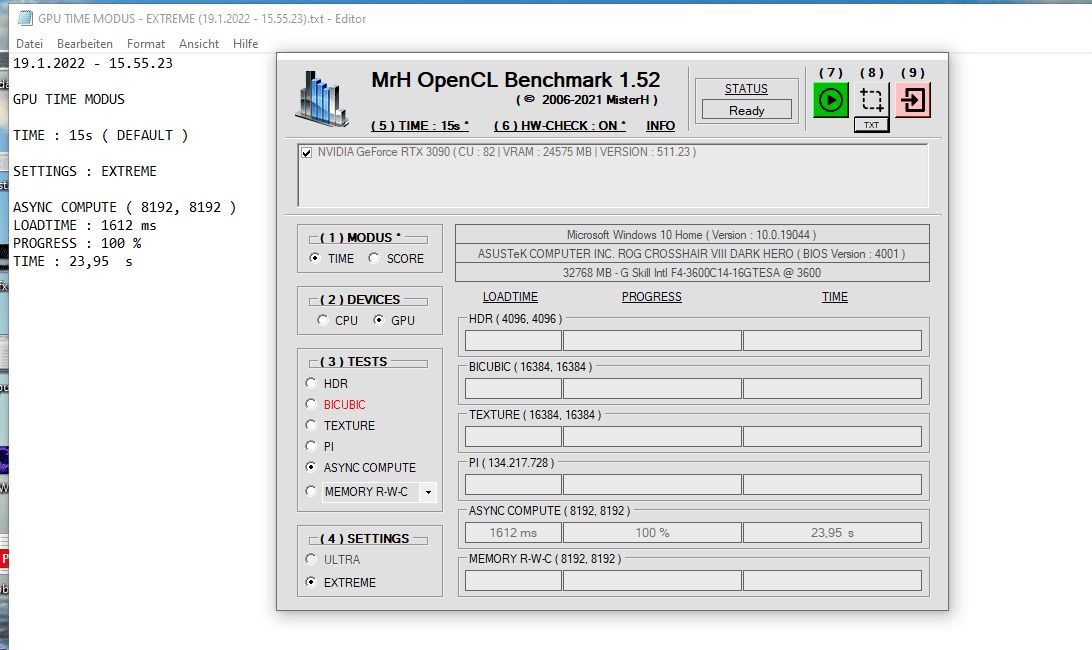Click the Ready status field
Screen dimensions: 1092x650
click(747, 110)
